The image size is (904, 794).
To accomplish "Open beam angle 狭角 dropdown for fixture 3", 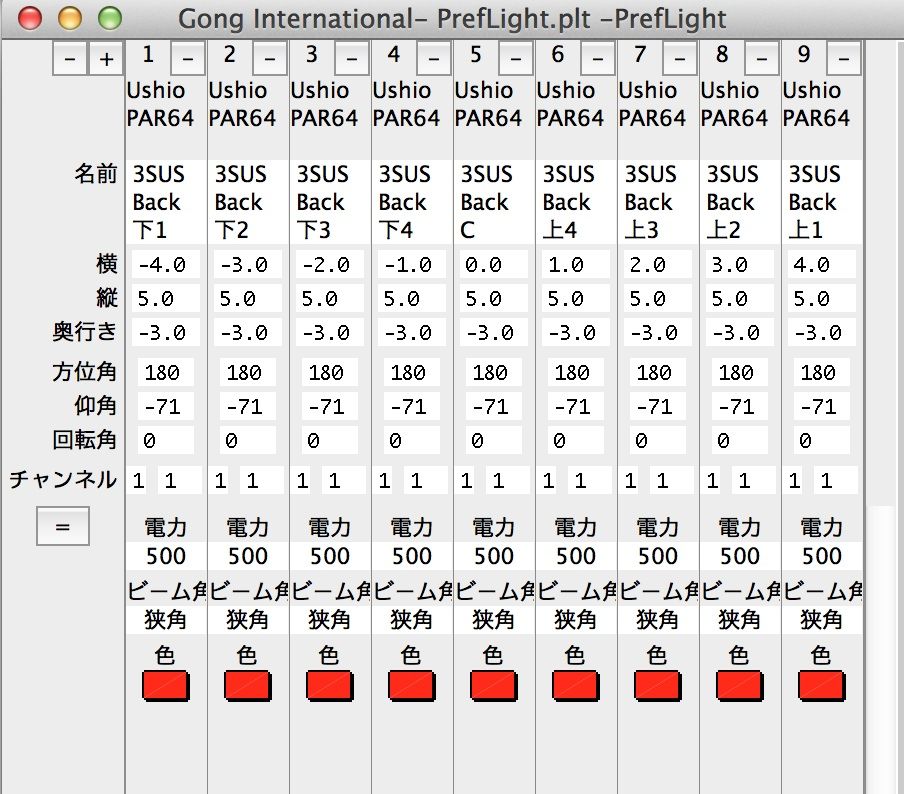I will [x=330, y=620].
